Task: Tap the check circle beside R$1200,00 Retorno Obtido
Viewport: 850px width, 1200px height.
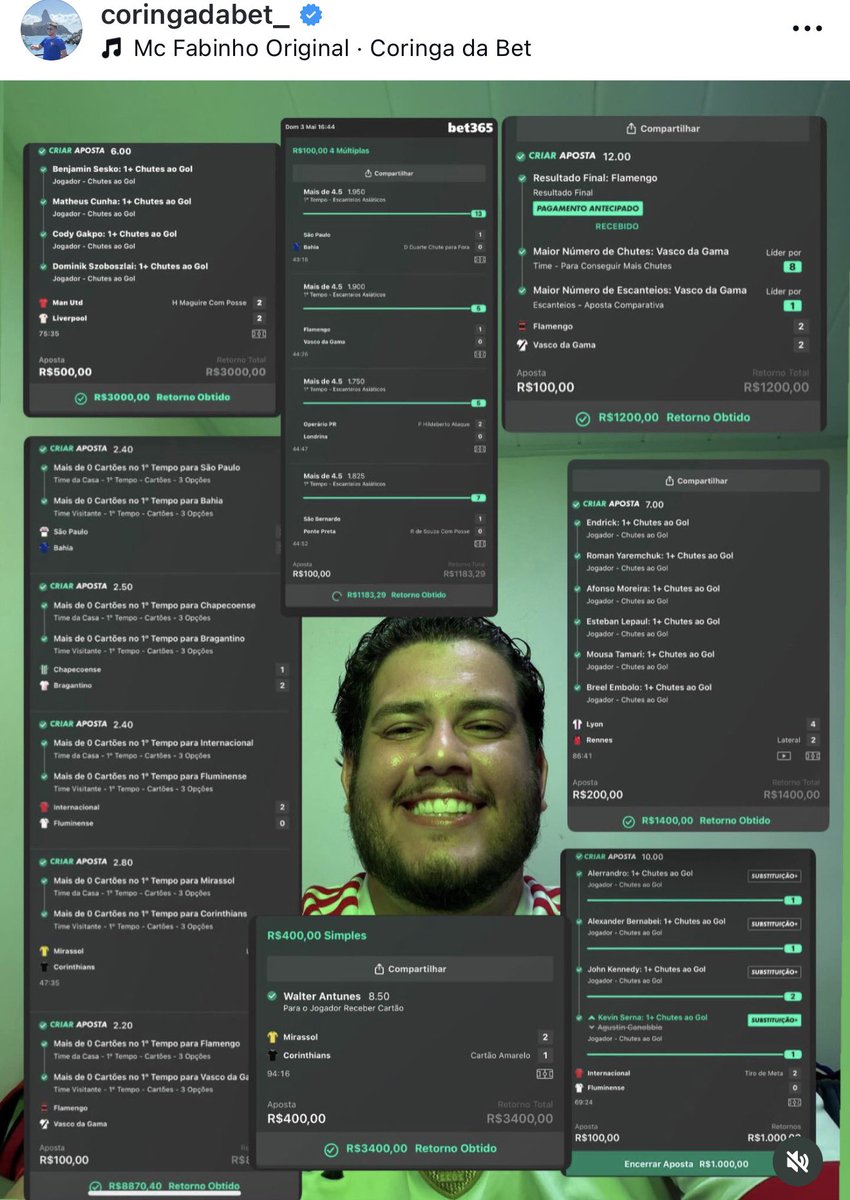Action: pos(582,418)
